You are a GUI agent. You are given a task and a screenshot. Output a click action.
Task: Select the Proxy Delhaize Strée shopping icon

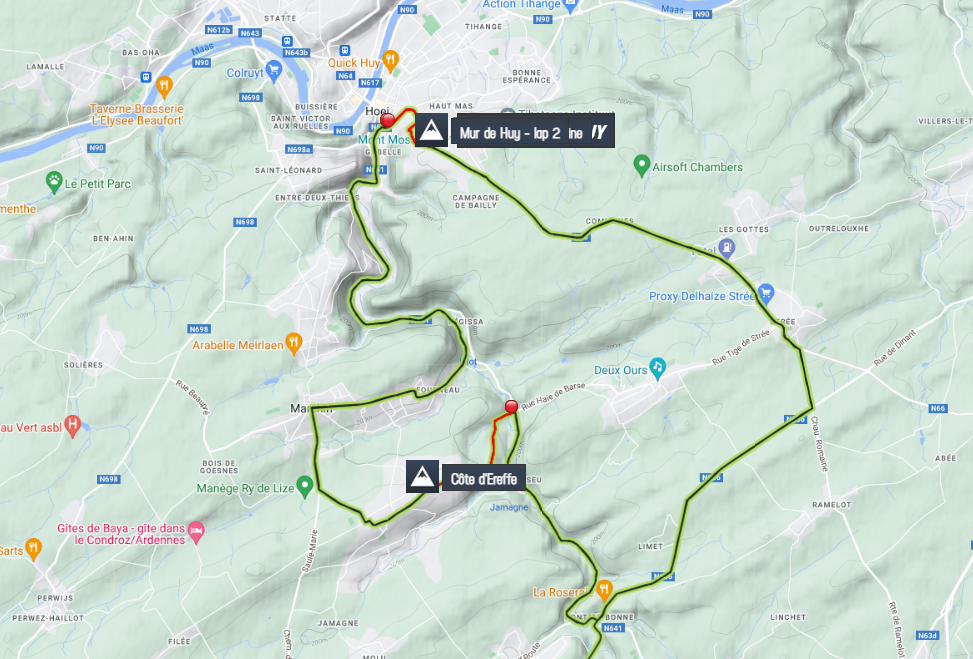(766, 294)
